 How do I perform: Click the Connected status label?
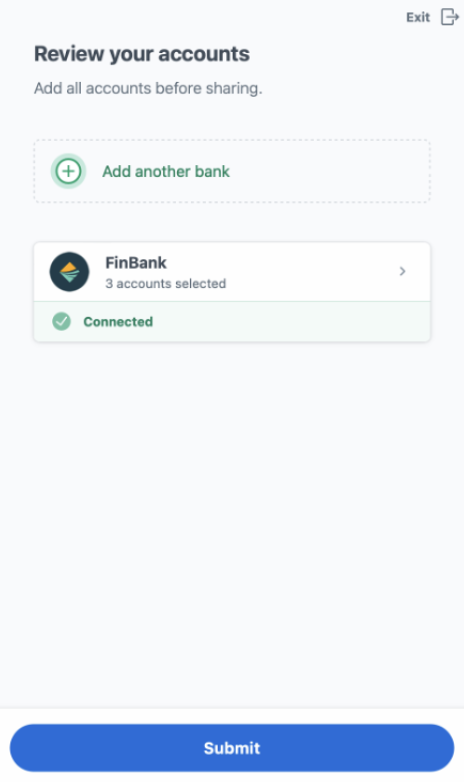[118, 322]
